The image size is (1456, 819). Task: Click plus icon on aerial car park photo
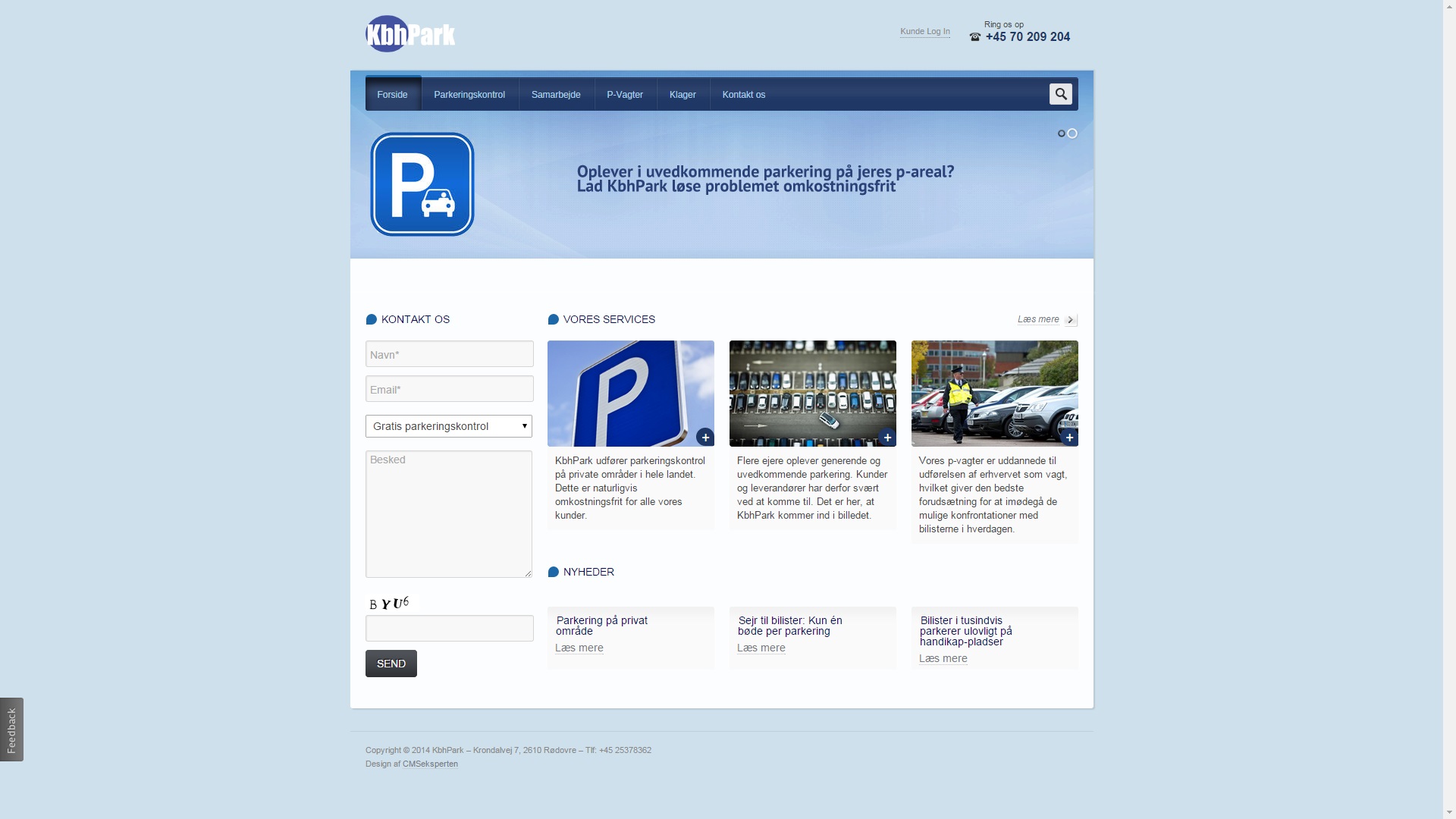point(887,438)
